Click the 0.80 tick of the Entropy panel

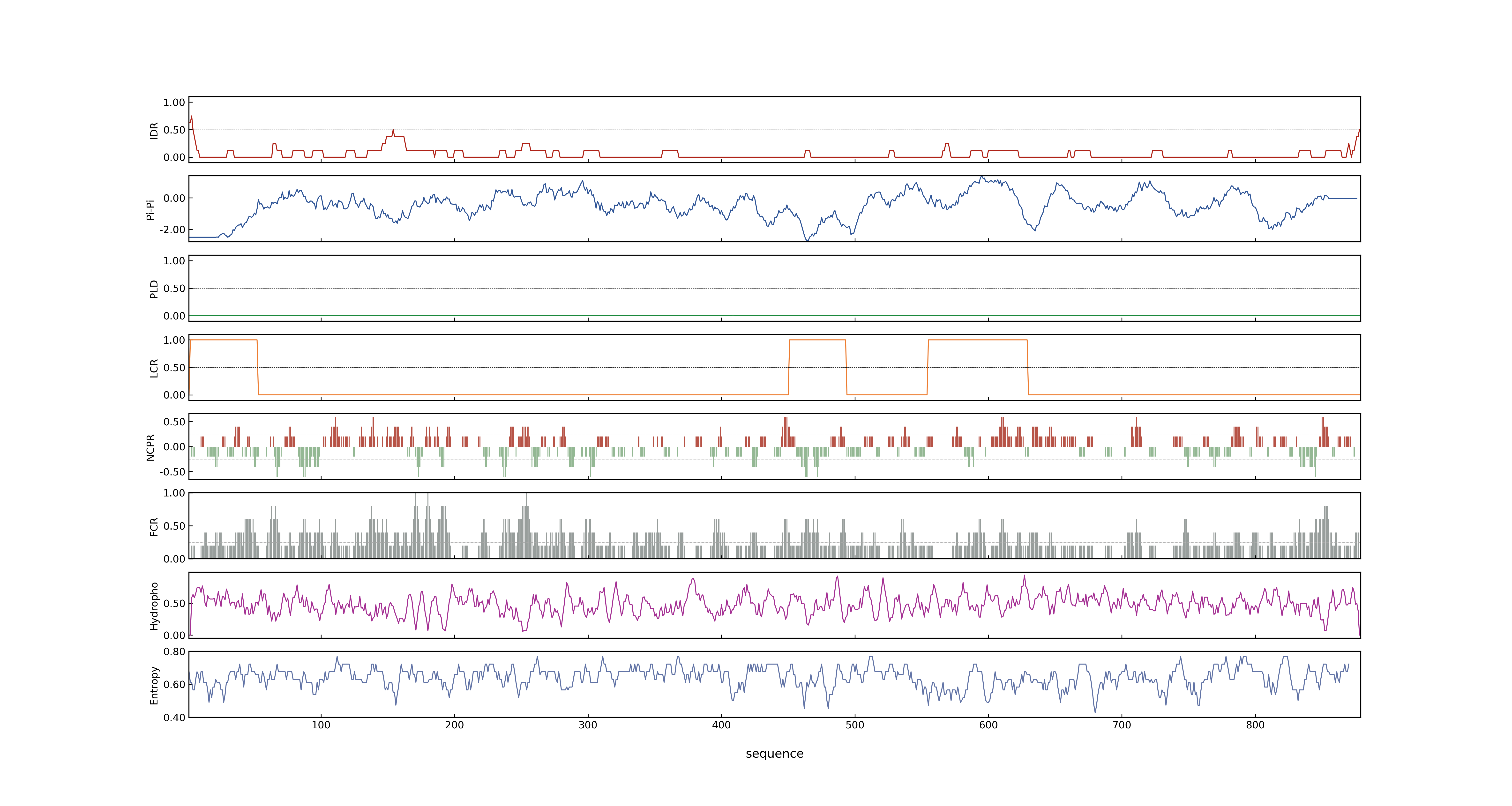point(174,652)
